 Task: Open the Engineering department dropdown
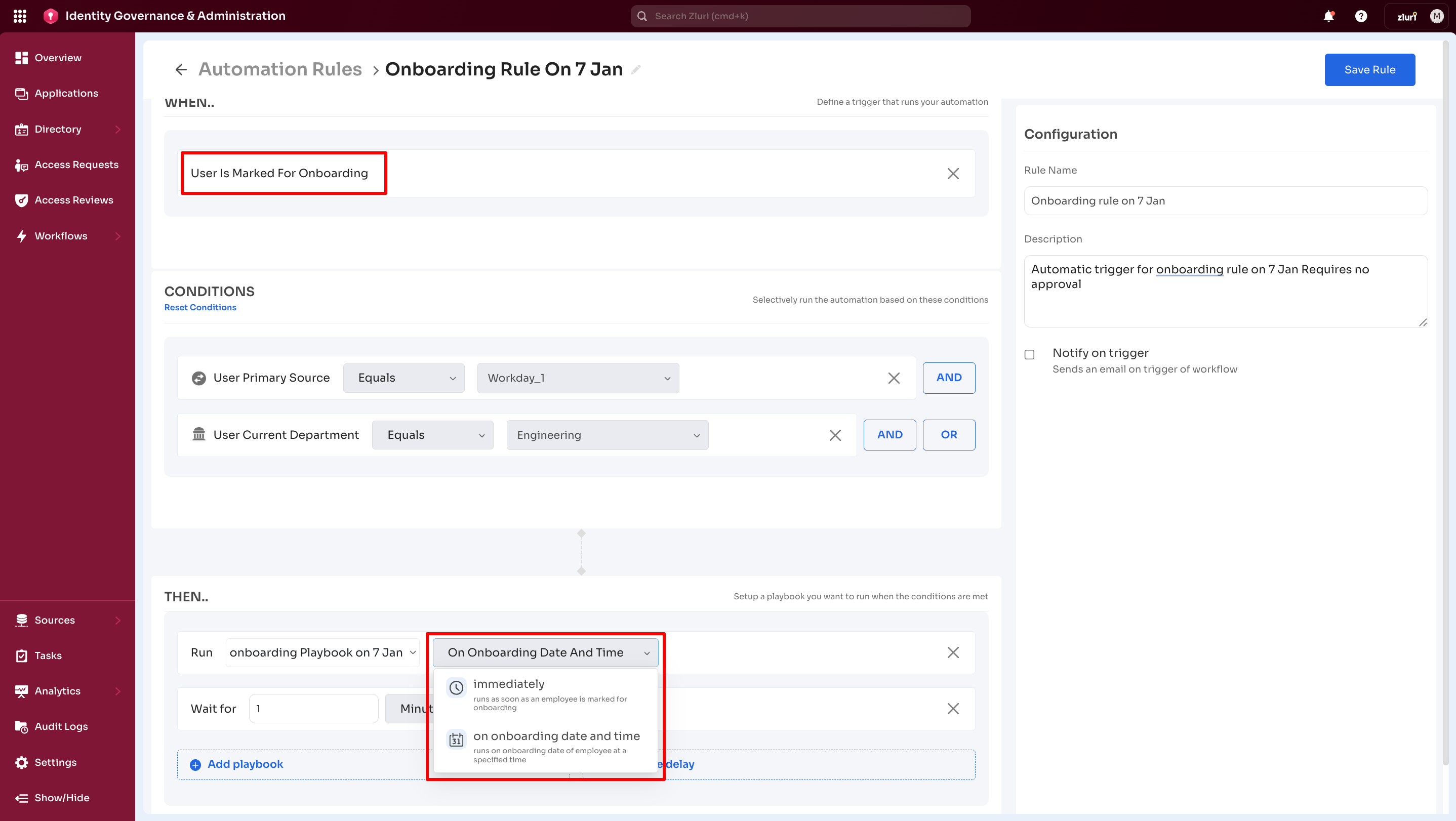607,434
